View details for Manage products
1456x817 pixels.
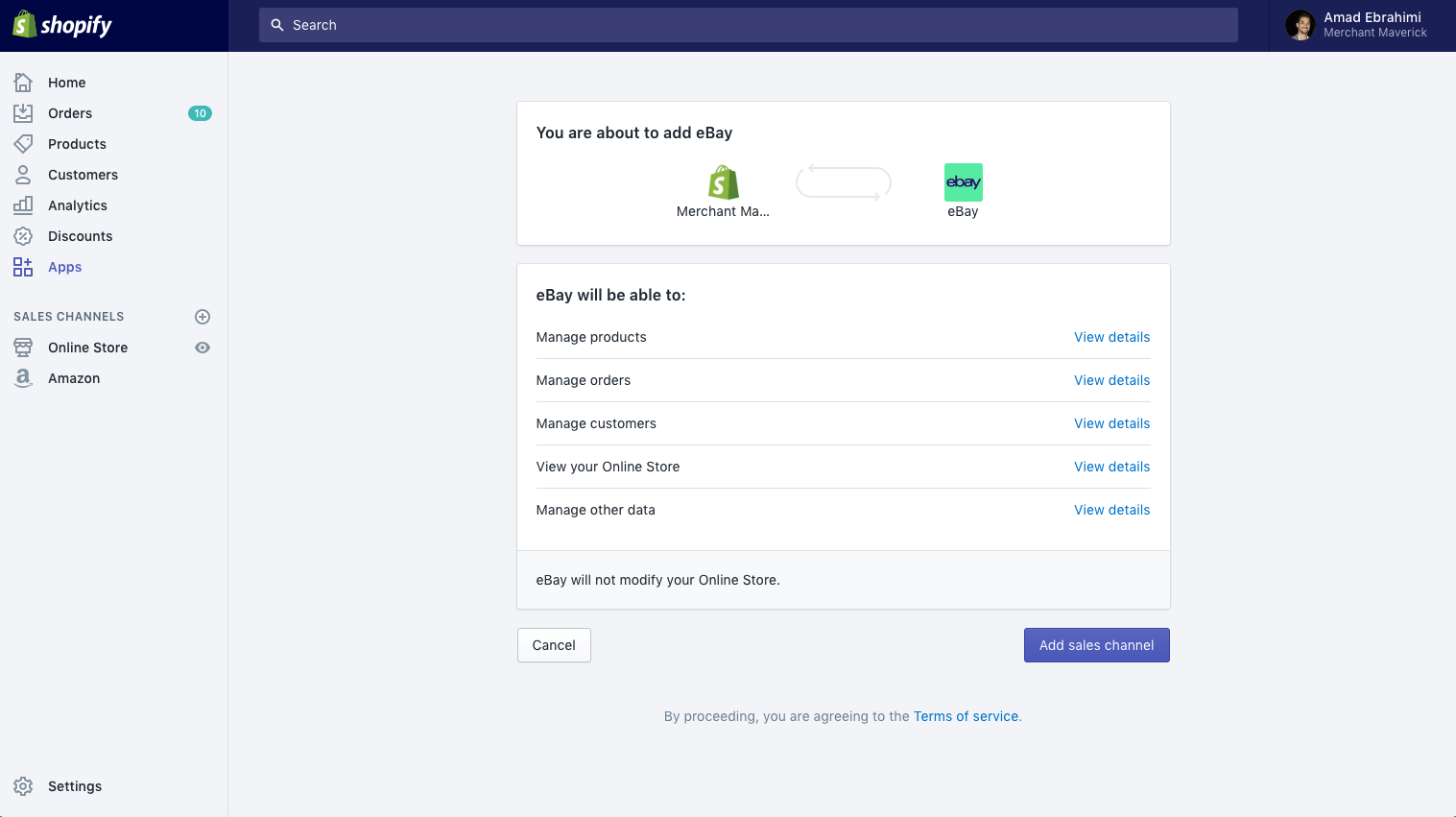click(1112, 337)
